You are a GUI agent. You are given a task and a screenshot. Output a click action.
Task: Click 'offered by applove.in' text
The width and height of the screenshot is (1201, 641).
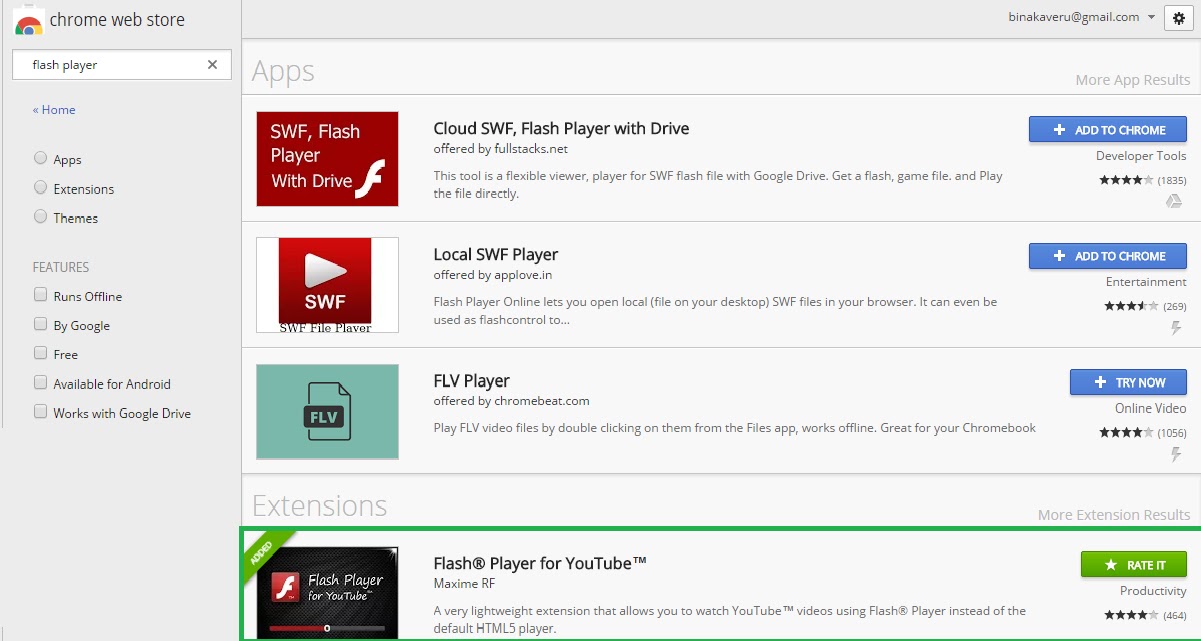493,275
